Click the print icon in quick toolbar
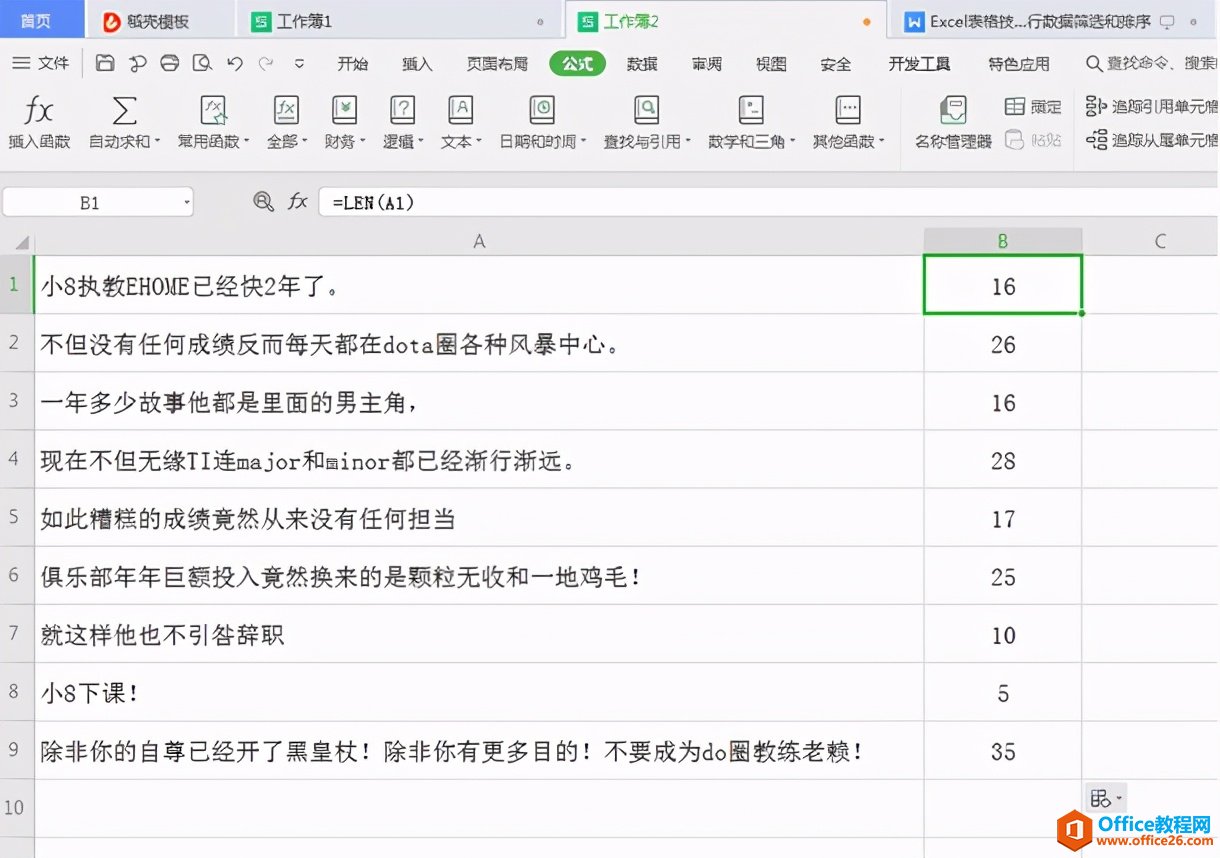 170,63
